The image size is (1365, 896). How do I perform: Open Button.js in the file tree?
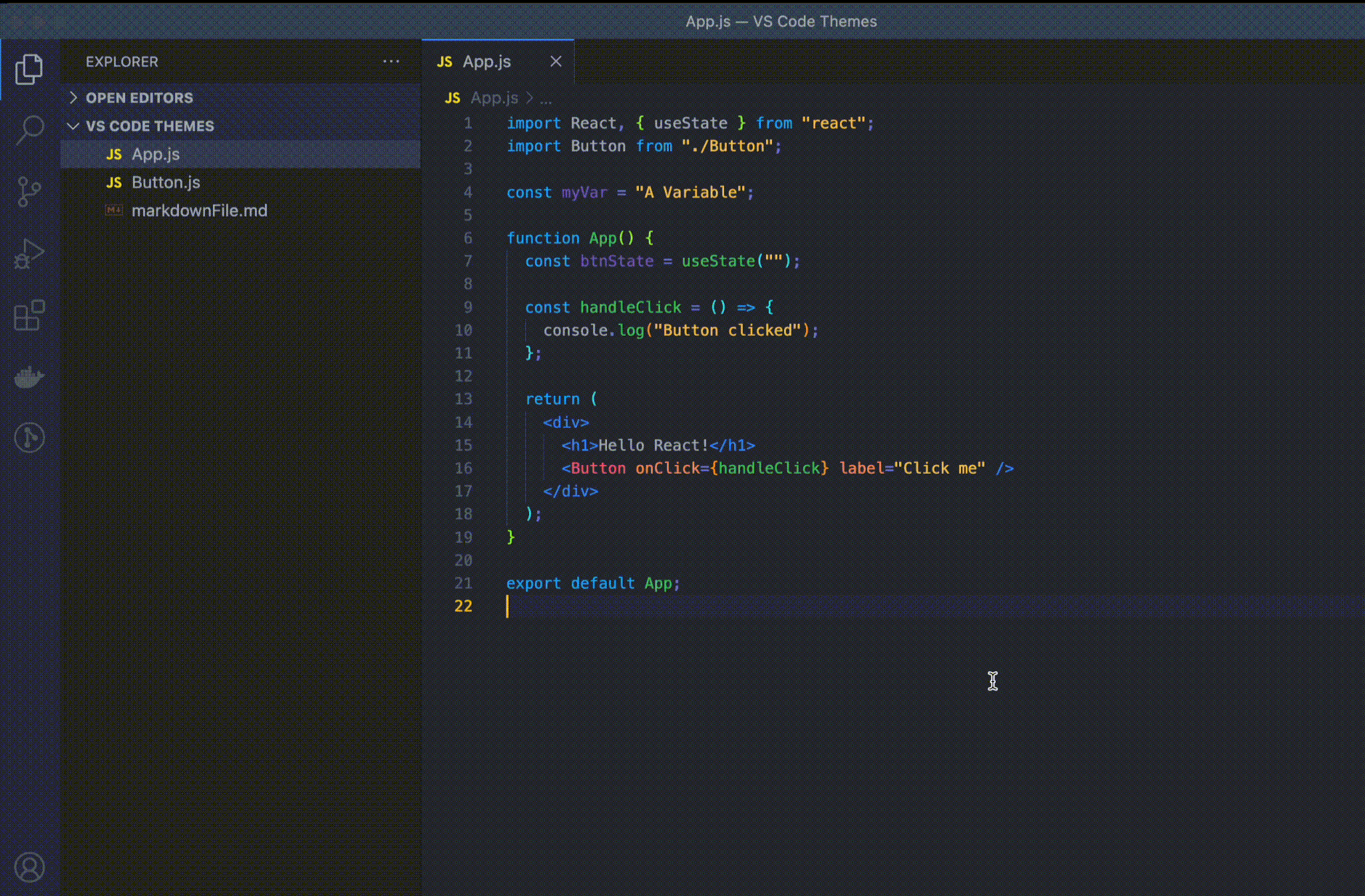click(166, 182)
